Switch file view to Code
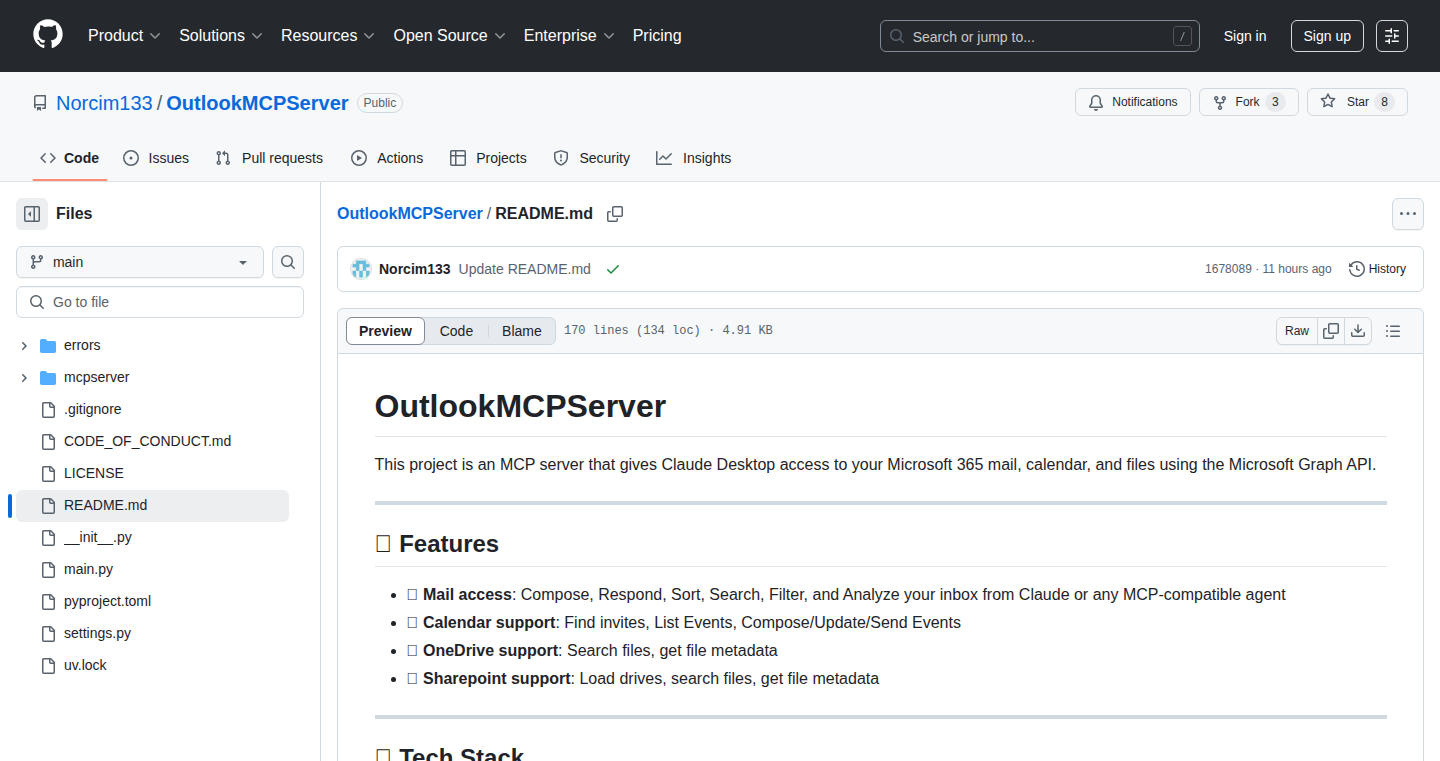The image size is (1440, 761). [x=456, y=331]
